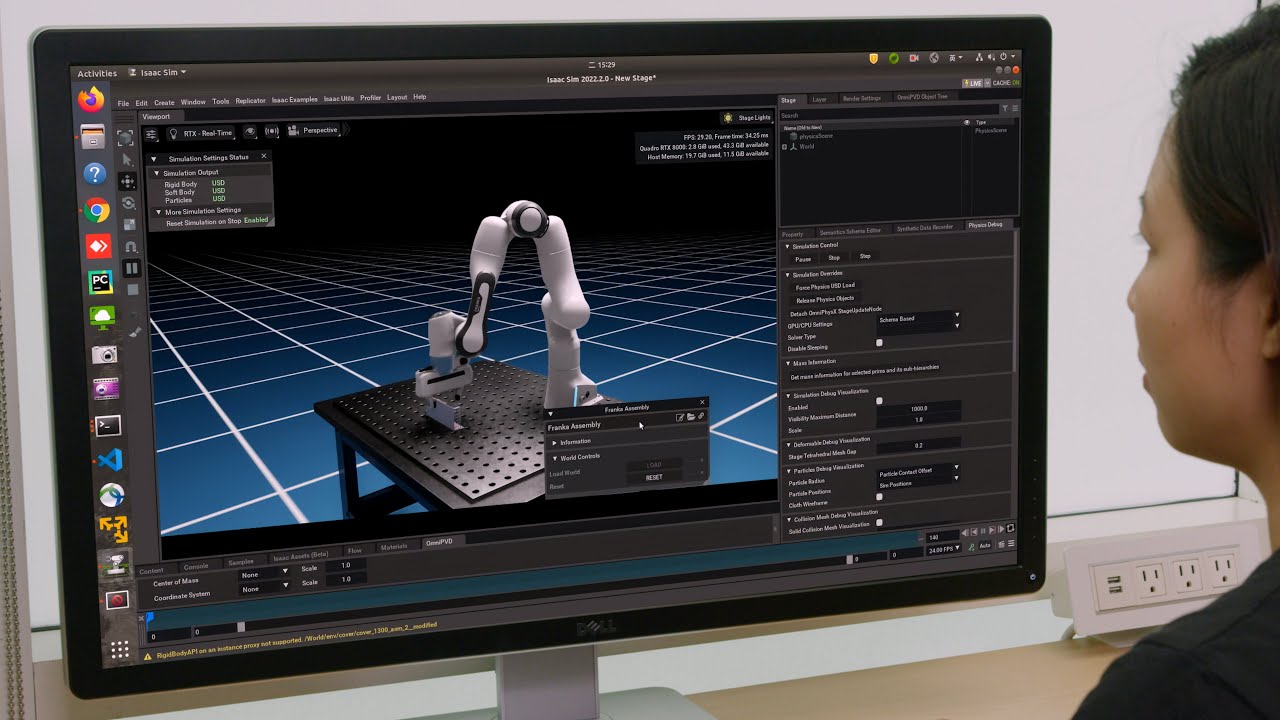Click the Stage Tetrahedral Mesh Gap value field
Viewport: 1280px width, 720px height.
click(919, 445)
